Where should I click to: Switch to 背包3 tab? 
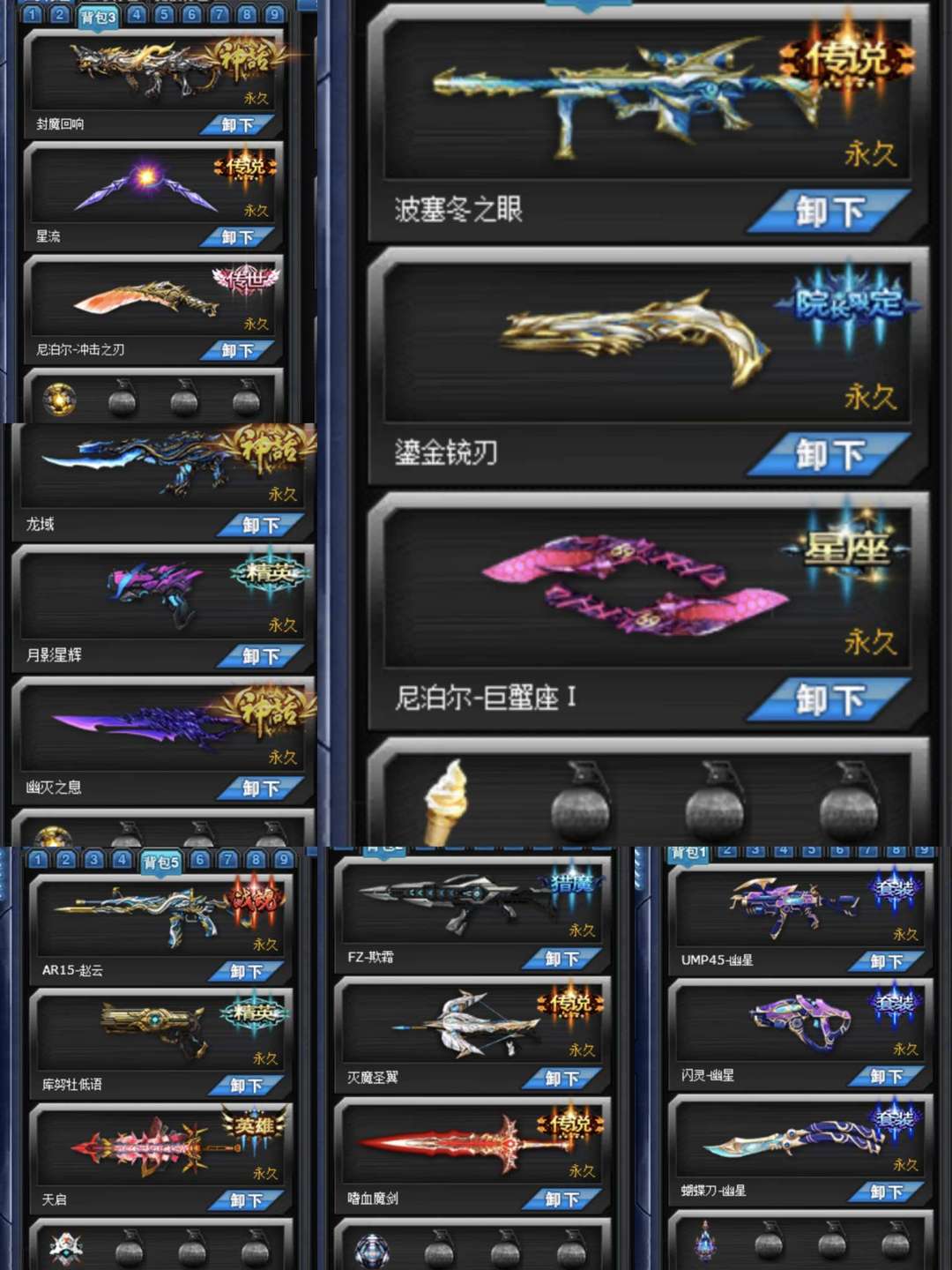98,17
